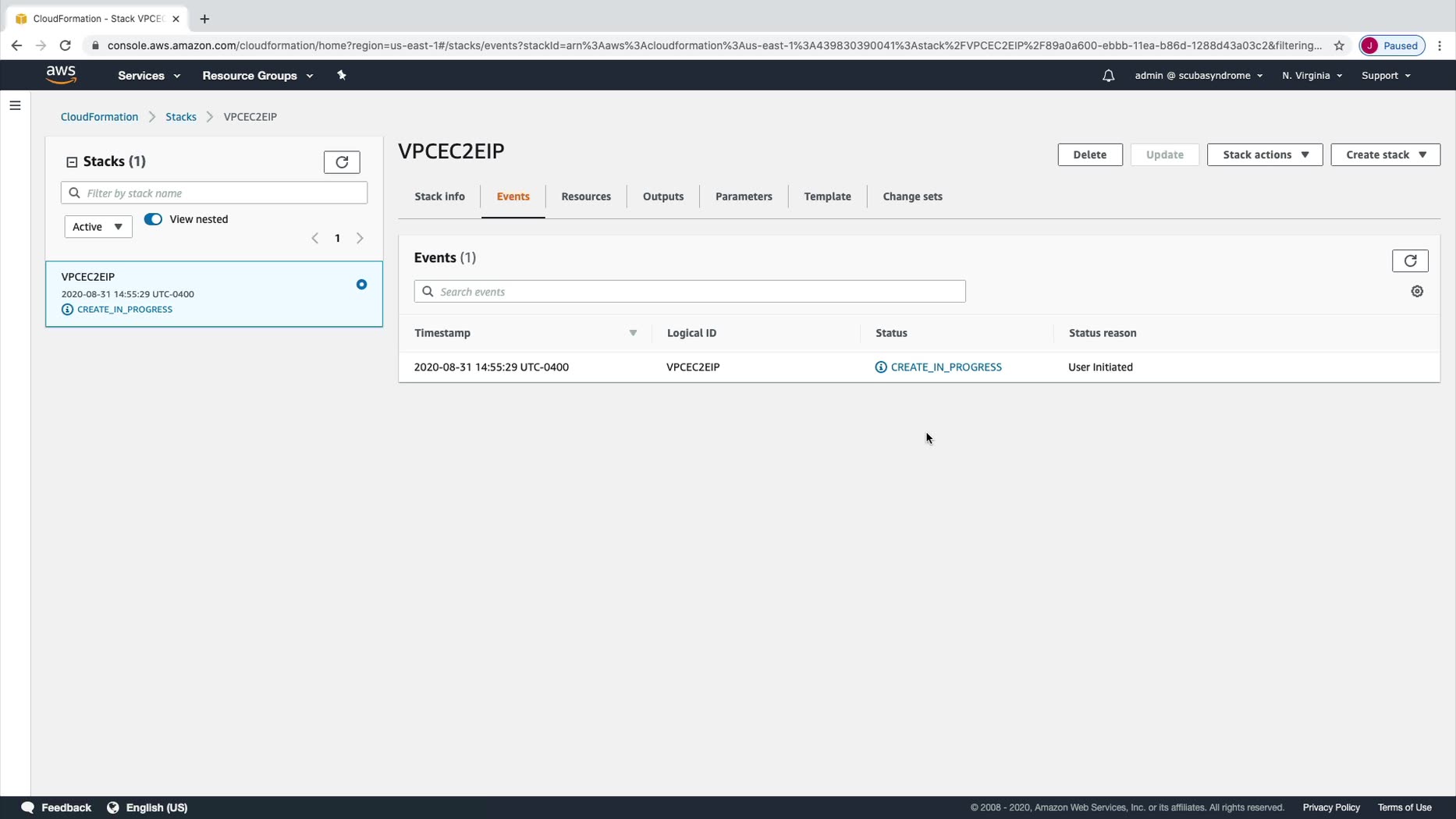Bookmark this page with star icon
This screenshot has width=1456, height=819.
pos(1339,45)
